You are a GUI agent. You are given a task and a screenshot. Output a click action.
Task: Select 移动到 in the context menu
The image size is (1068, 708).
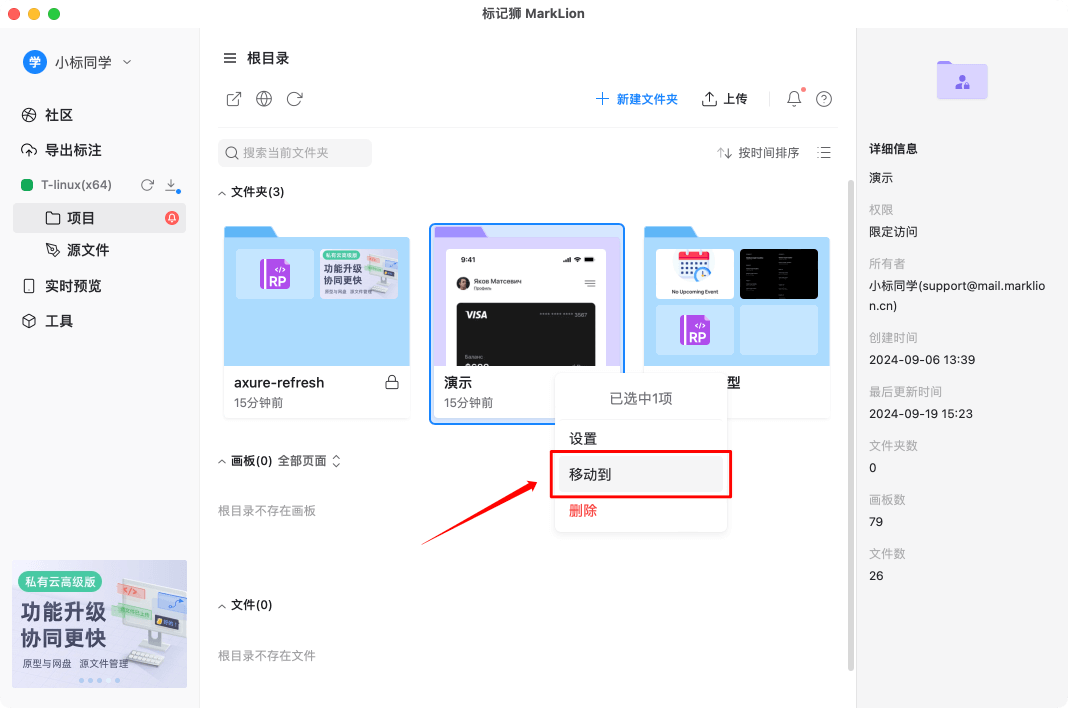pos(640,472)
